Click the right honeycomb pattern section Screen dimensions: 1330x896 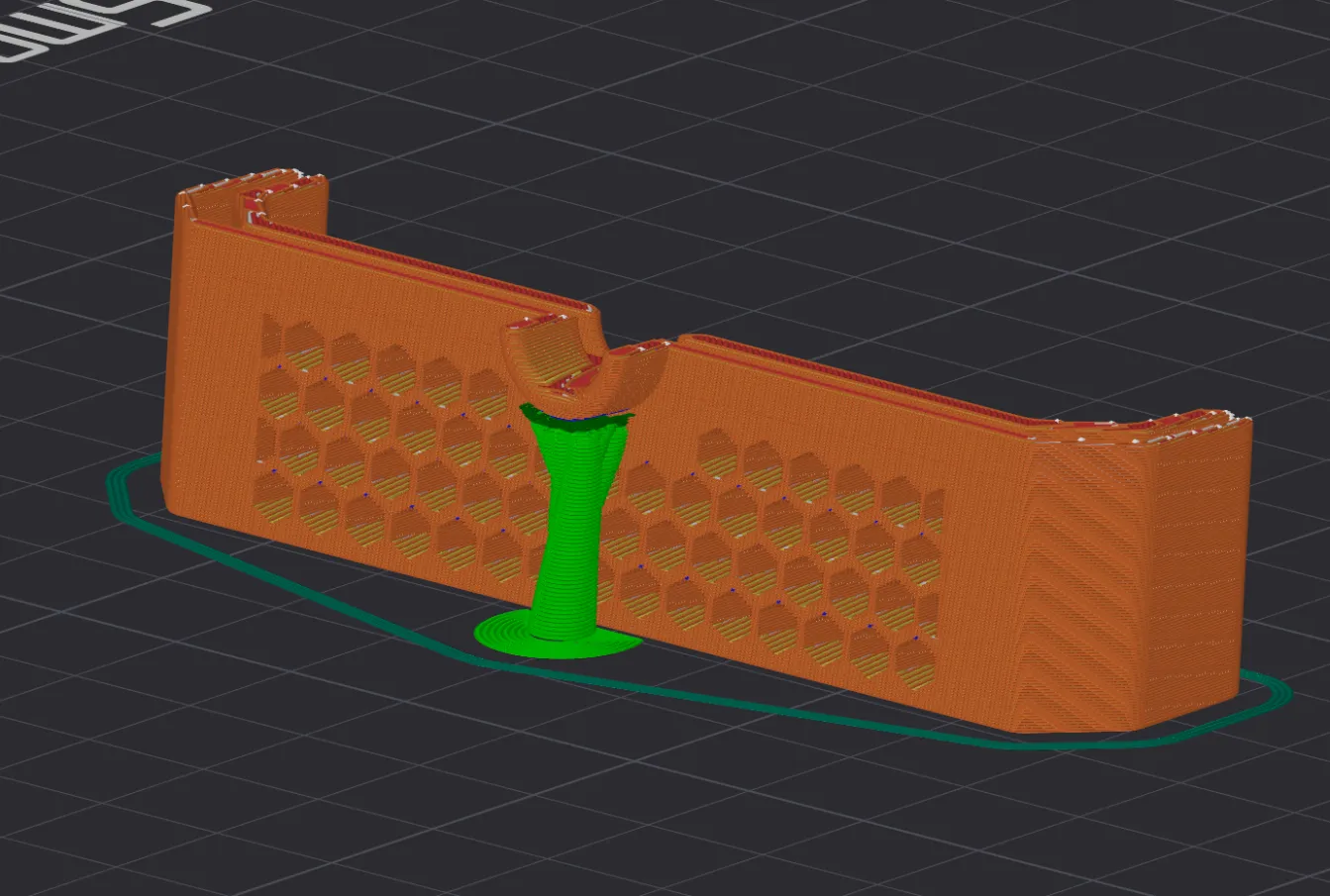point(792,554)
